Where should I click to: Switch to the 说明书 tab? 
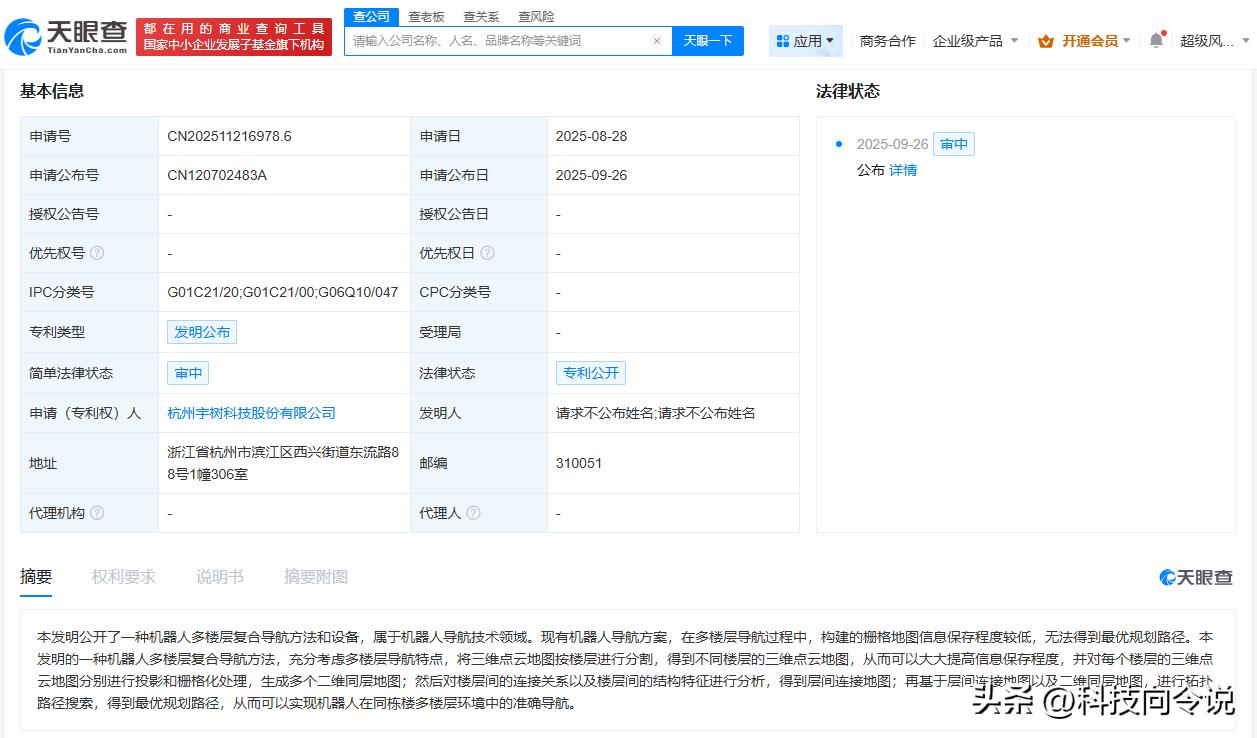219,577
